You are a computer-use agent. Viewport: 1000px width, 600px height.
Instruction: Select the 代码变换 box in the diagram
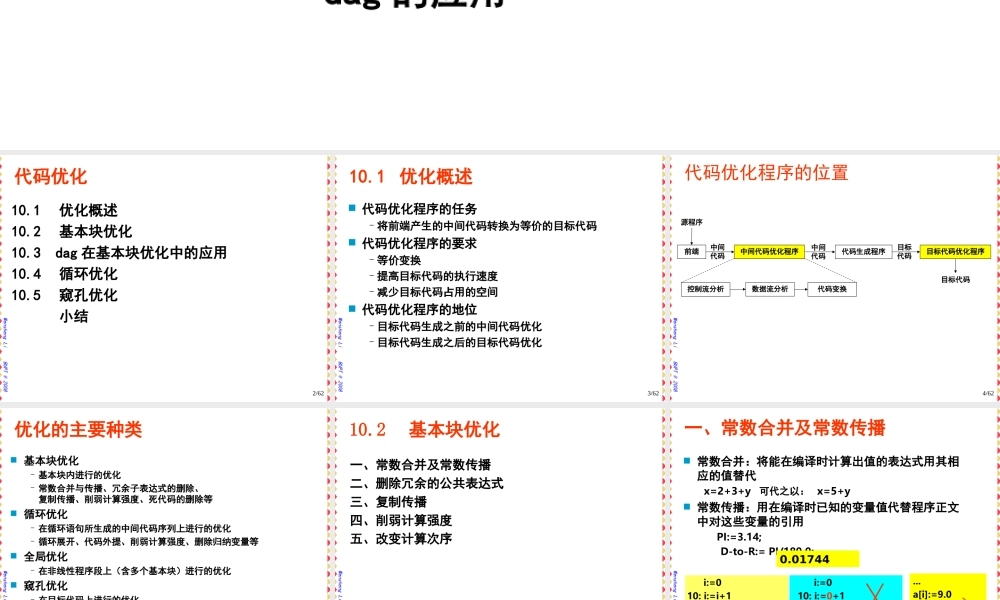coord(832,289)
